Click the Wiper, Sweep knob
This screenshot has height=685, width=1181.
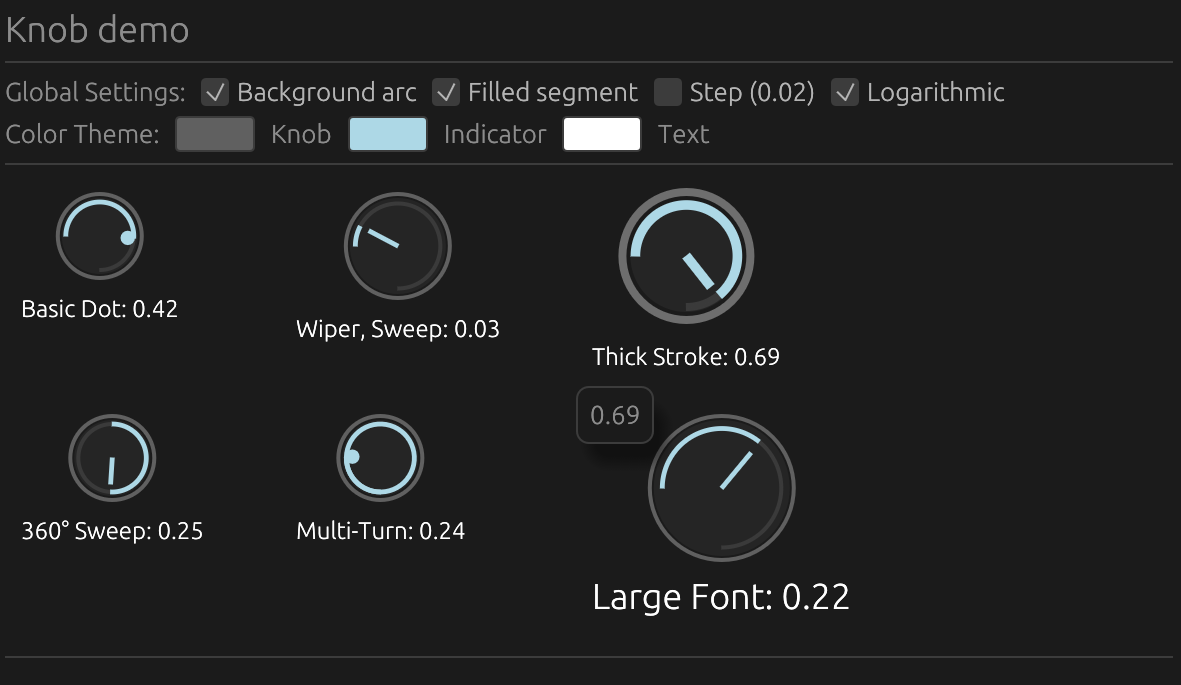coord(397,246)
